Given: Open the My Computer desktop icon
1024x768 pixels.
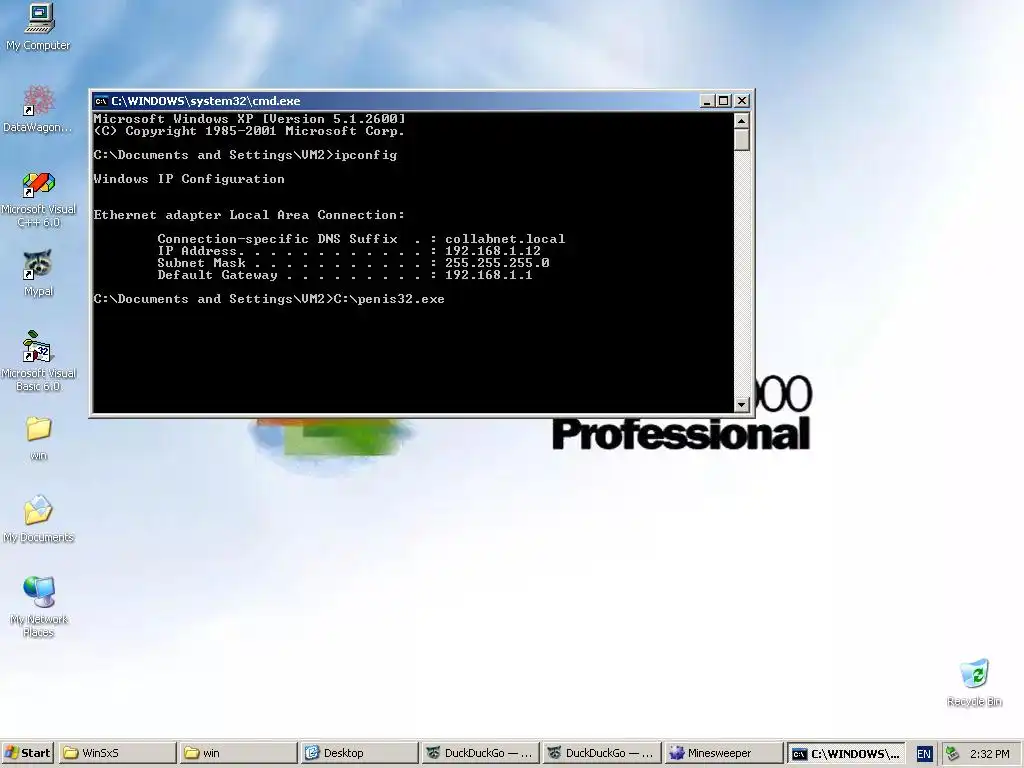Looking at the screenshot, I should click(39, 27).
